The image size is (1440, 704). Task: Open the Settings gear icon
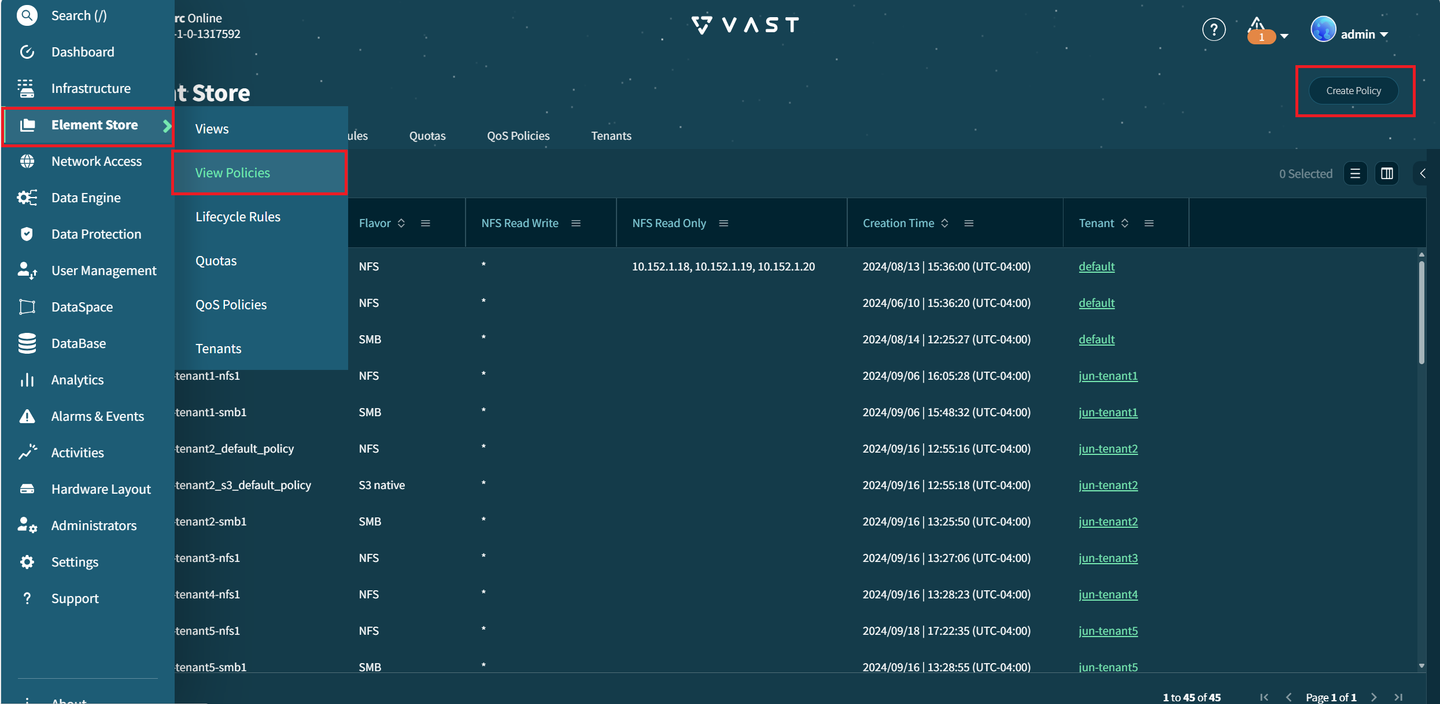coord(27,562)
